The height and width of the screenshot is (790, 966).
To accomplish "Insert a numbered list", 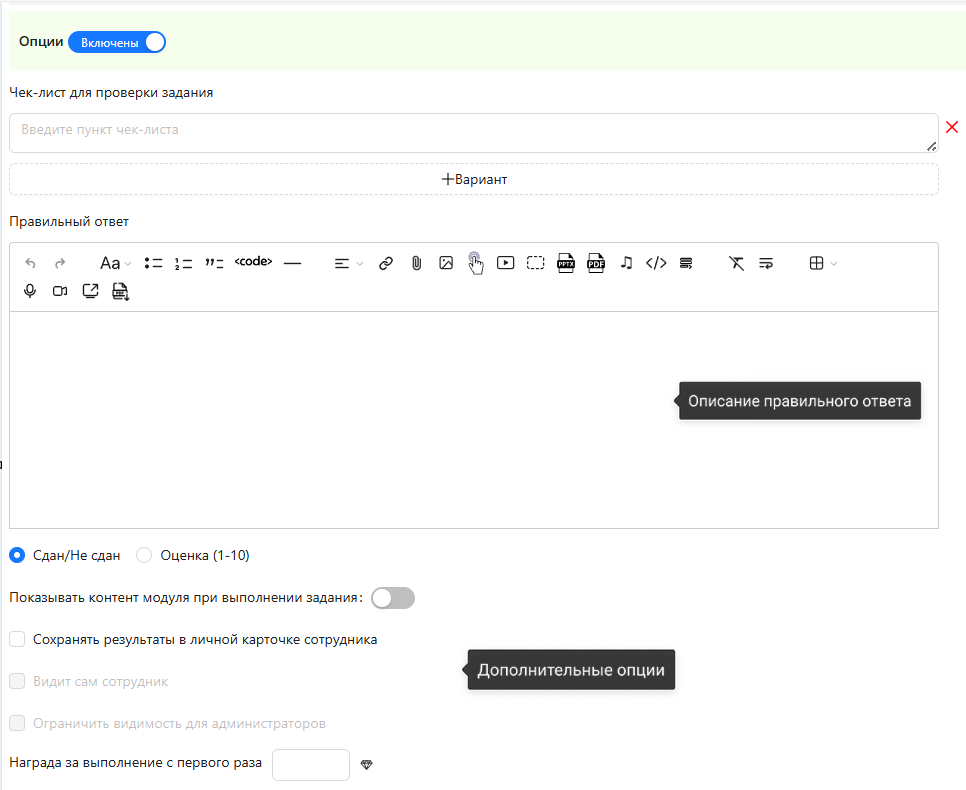I will 183,263.
